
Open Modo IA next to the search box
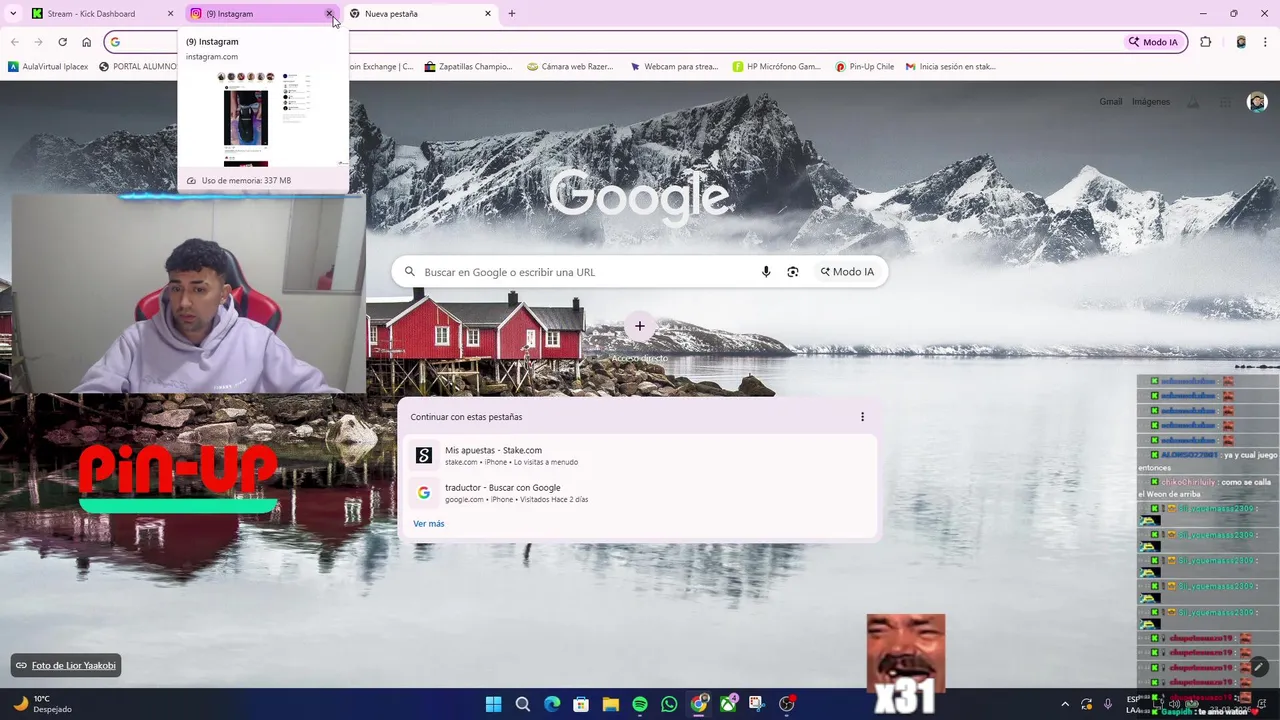(847, 272)
